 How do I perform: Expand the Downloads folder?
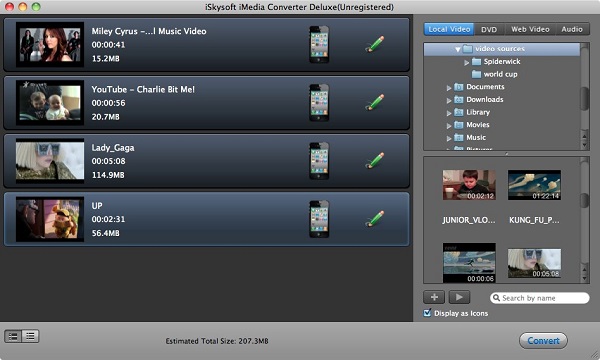coord(449,100)
